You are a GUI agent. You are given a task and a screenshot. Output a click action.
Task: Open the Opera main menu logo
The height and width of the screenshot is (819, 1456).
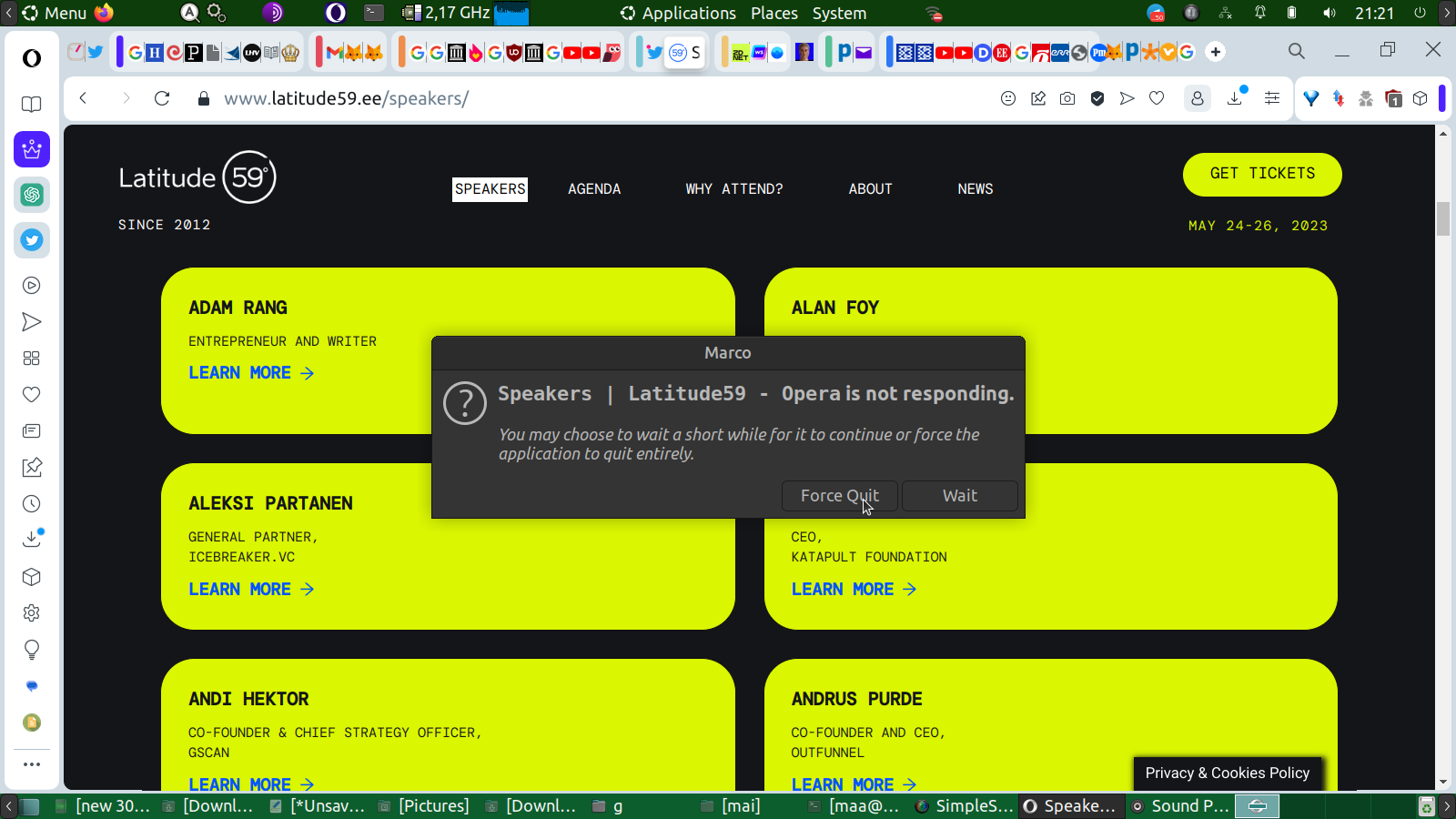click(x=32, y=58)
